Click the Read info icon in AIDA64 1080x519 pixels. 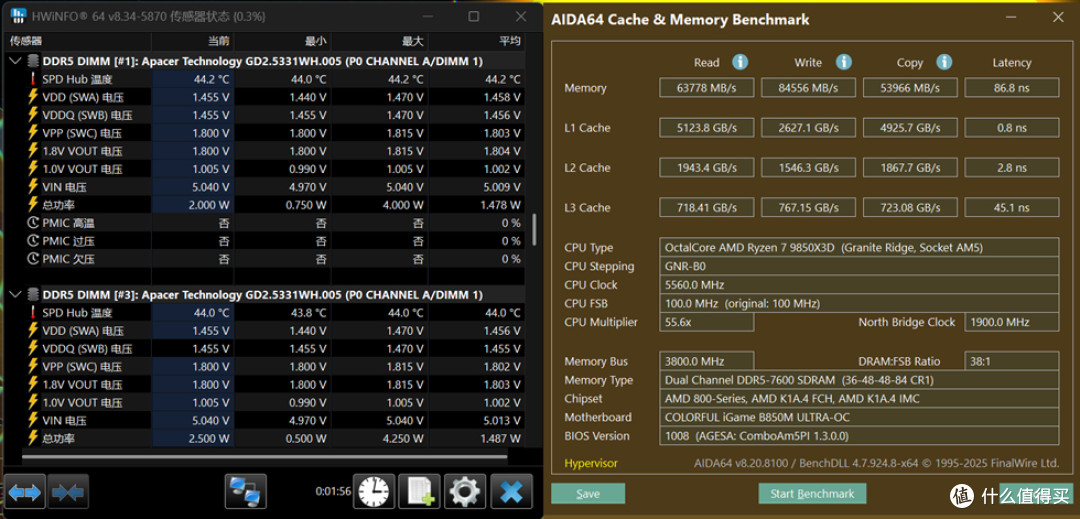pos(740,62)
